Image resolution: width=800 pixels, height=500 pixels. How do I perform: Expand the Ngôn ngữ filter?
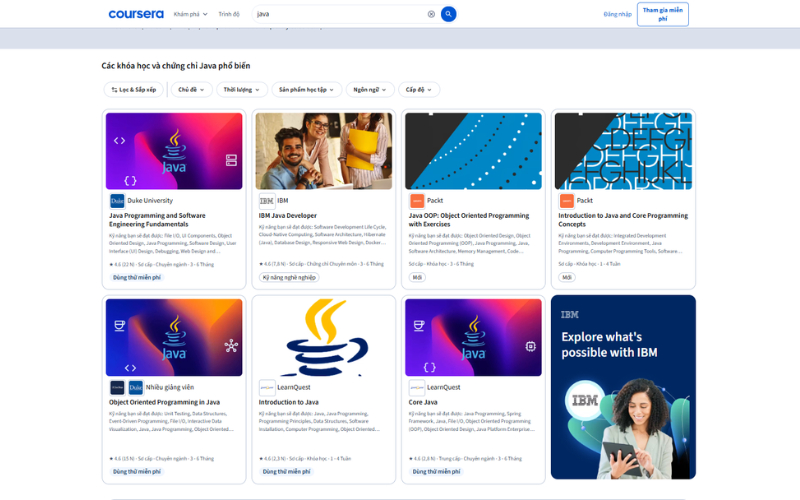(x=370, y=90)
